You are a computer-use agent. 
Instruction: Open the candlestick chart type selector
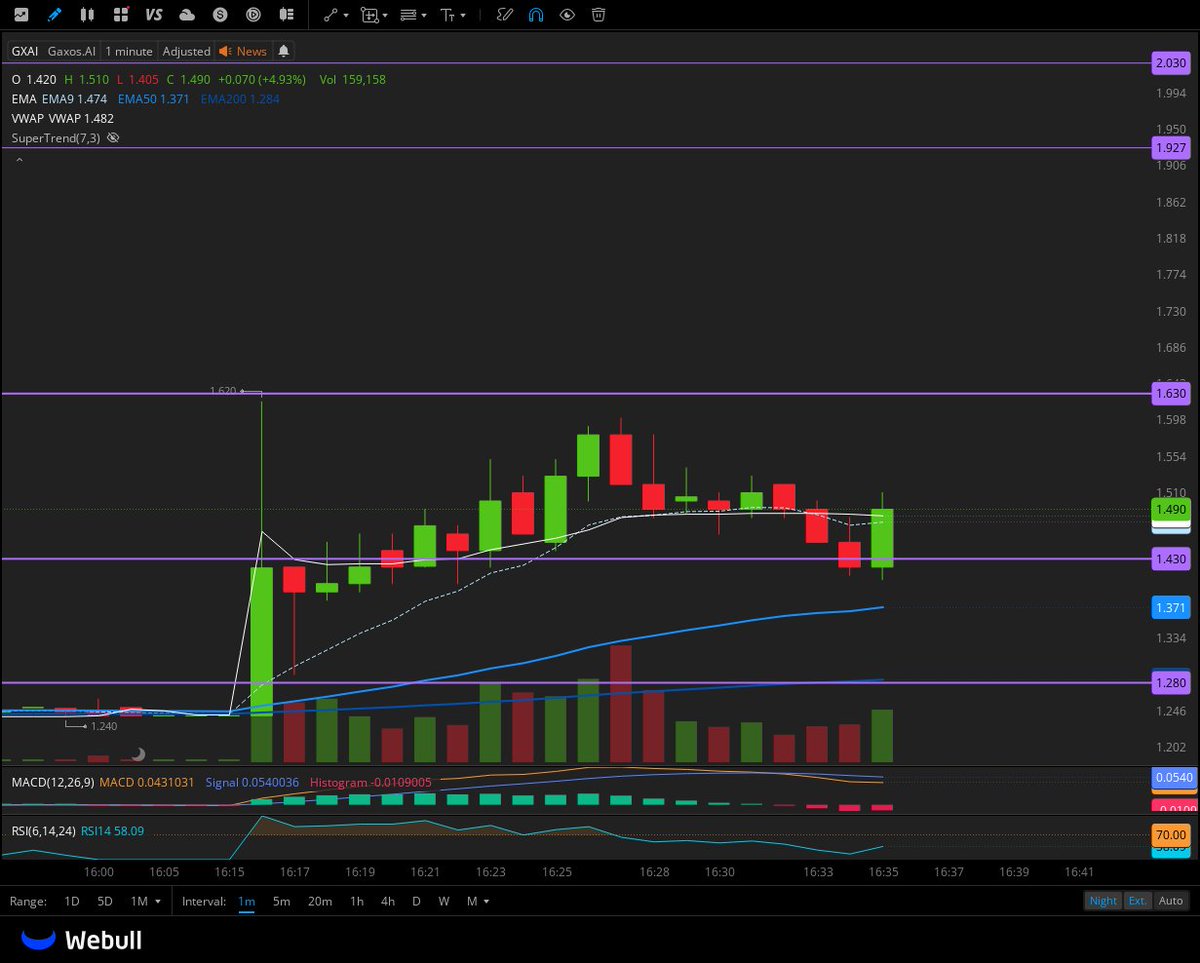point(86,14)
